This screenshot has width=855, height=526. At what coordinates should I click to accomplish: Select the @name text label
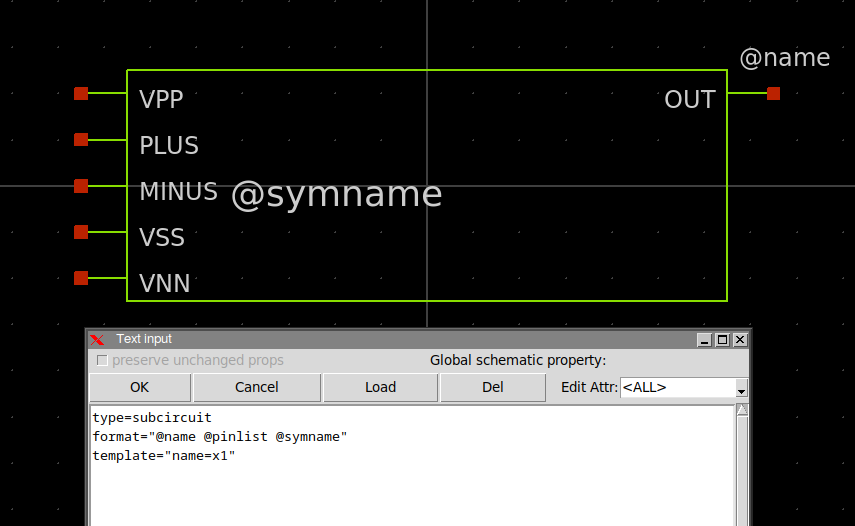tap(784, 58)
